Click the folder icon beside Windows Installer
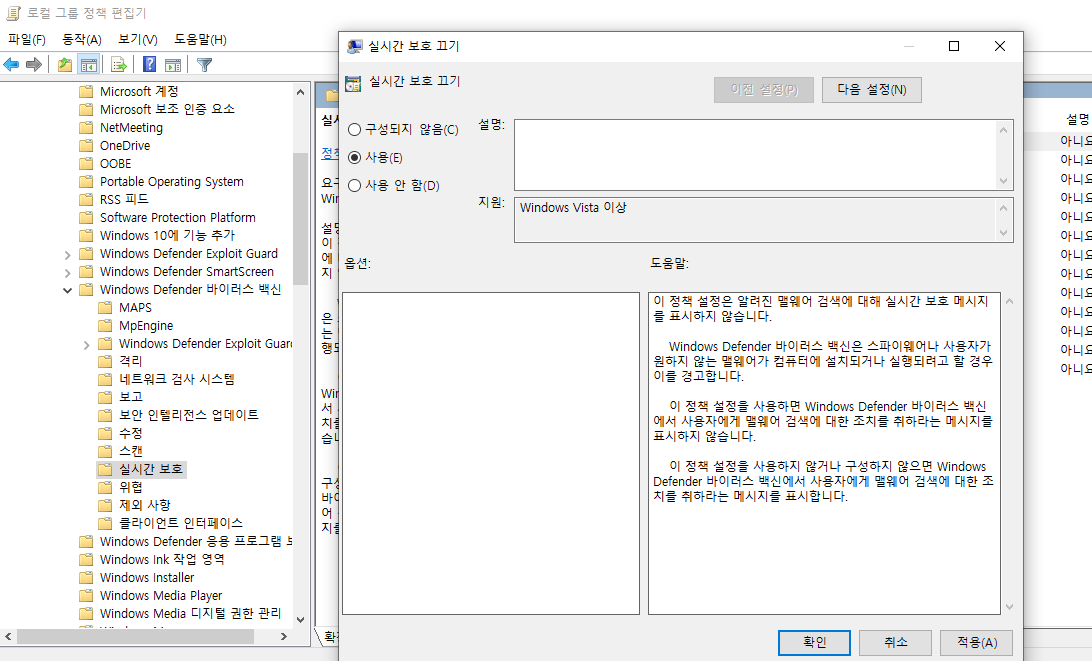Image resolution: width=1092 pixels, height=661 pixels. click(x=86, y=577)
